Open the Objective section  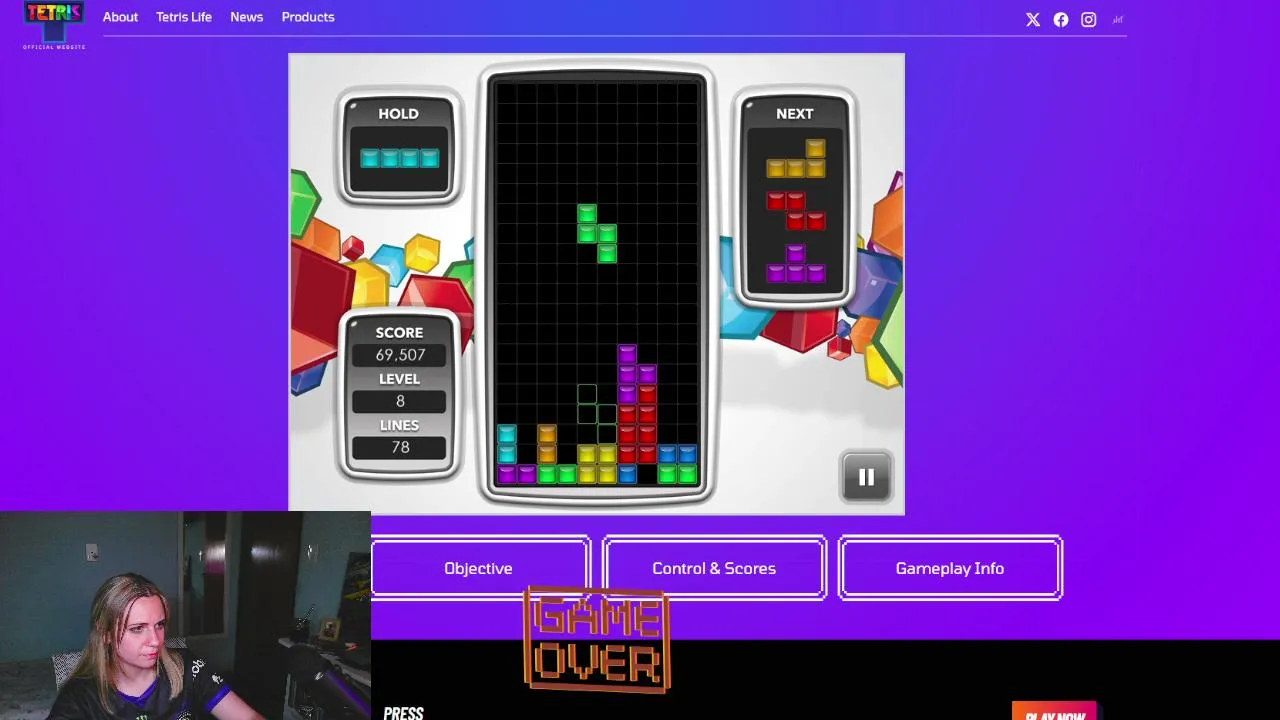click(x=478, y=568)
